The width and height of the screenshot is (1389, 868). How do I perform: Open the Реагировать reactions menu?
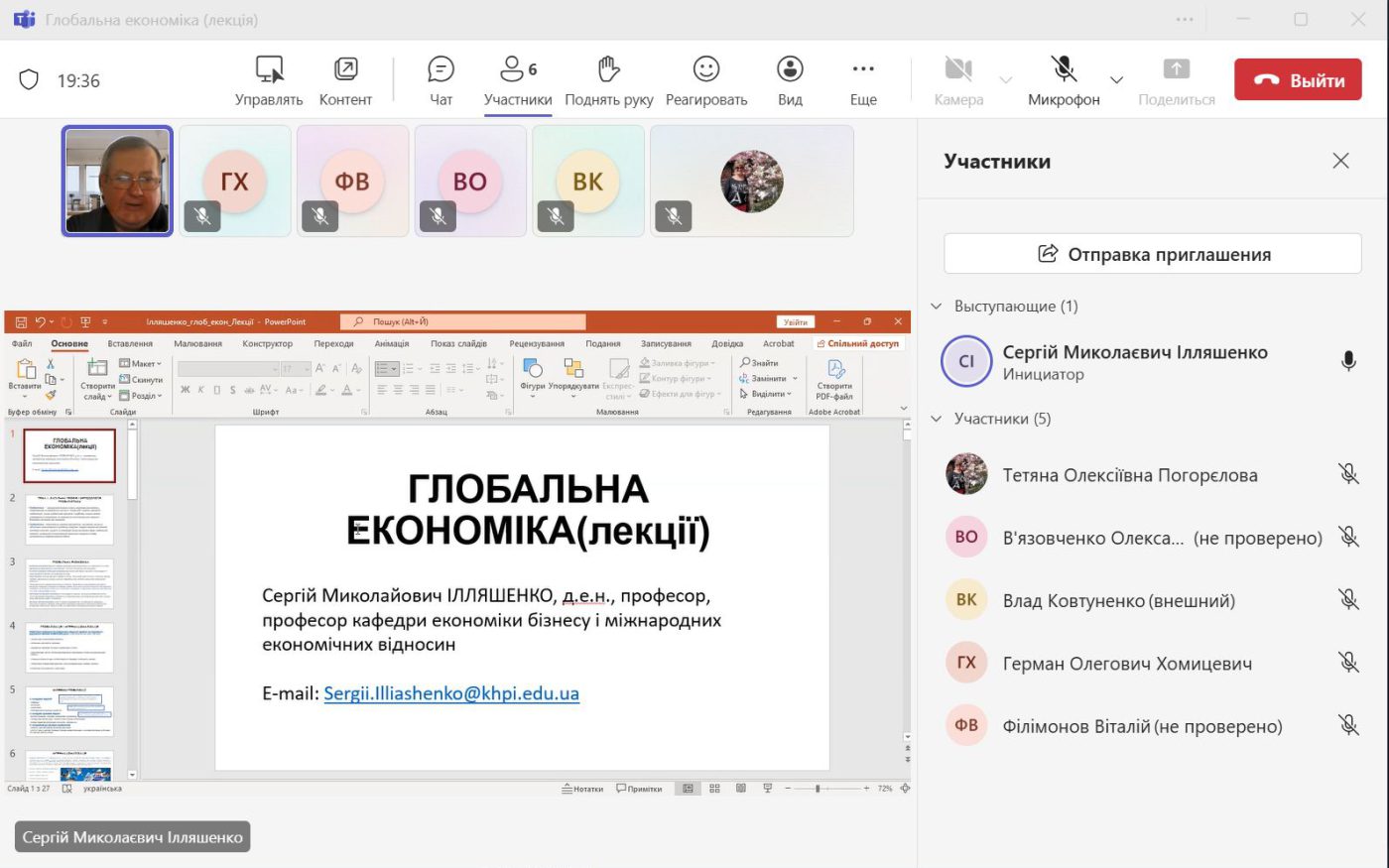coord(704,79)
